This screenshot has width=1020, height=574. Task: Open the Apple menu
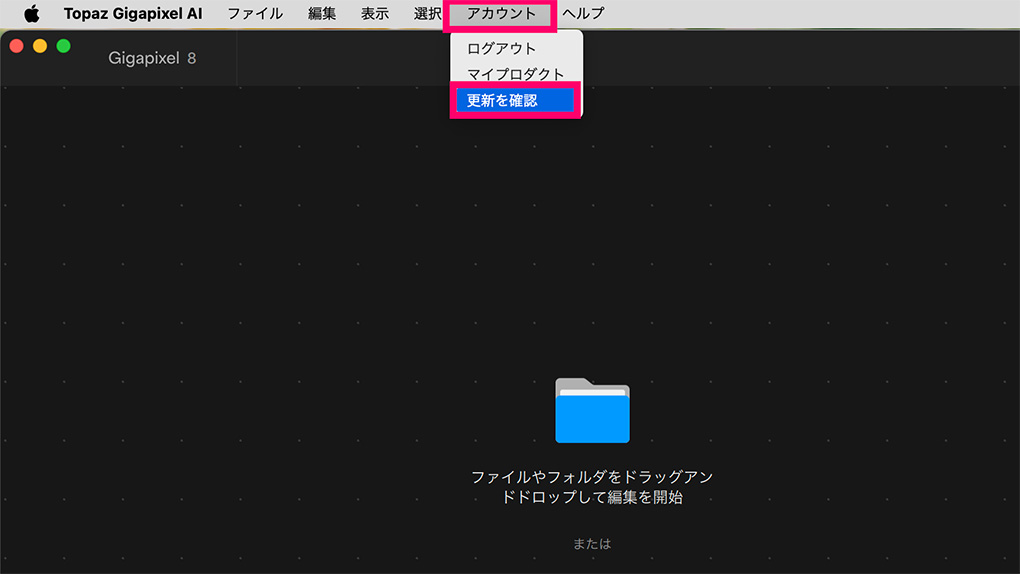point(31,14)
